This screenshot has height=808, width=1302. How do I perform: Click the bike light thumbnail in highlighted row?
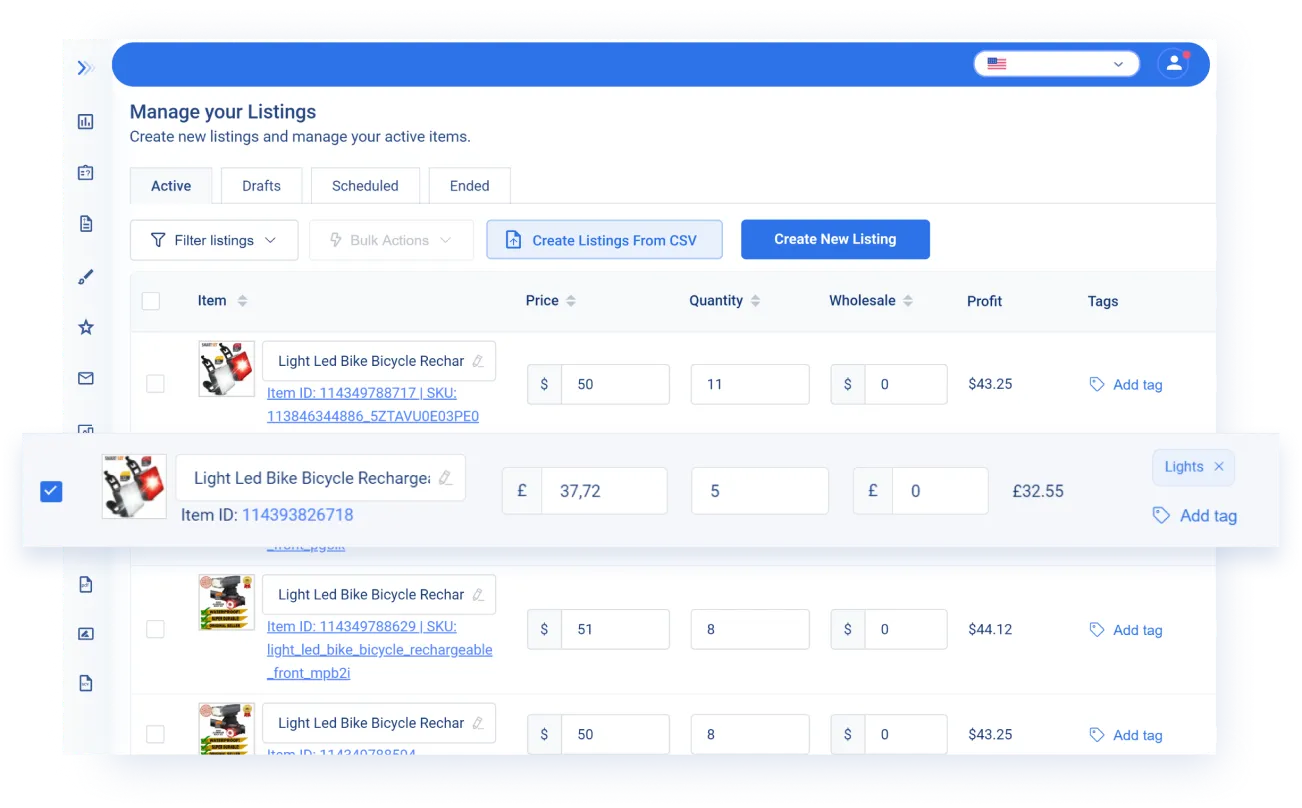(x=134, y=486)
